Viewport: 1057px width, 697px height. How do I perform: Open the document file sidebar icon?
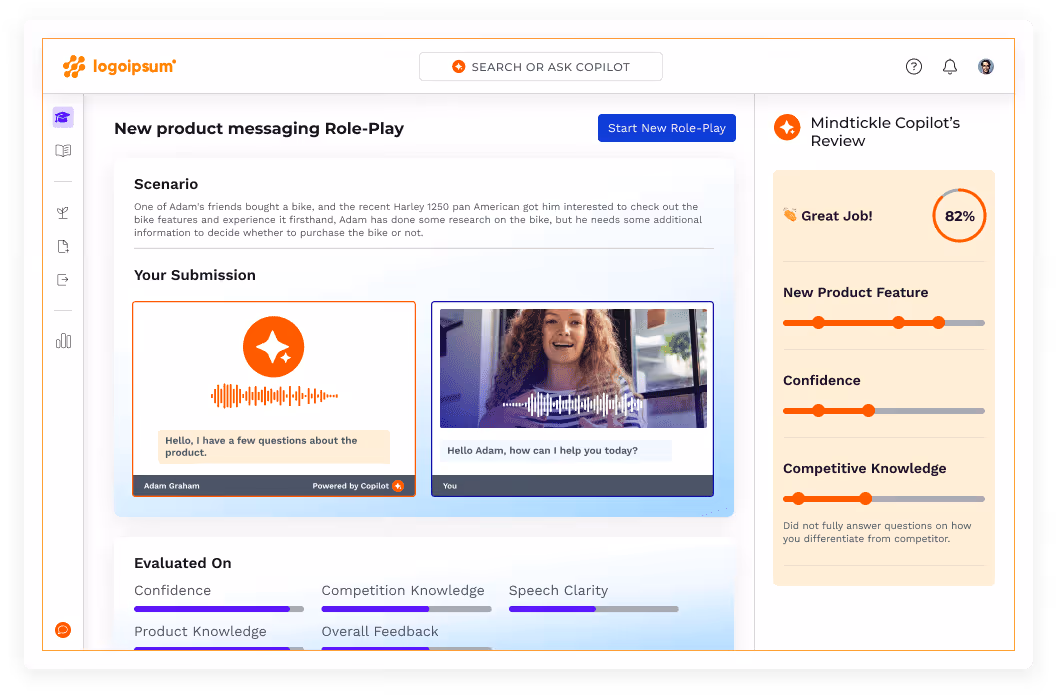coord(63,246)
